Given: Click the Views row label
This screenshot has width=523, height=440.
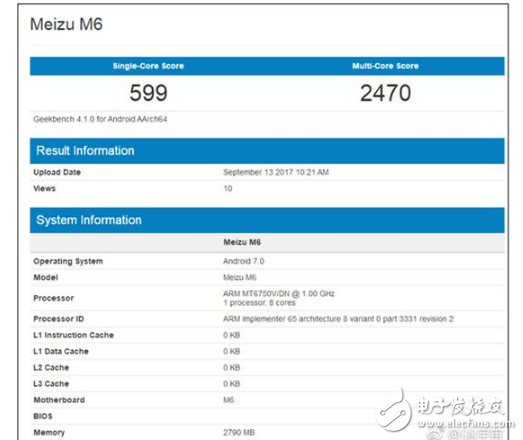Looking at the screenshot, I should click(x=44, y=188).
